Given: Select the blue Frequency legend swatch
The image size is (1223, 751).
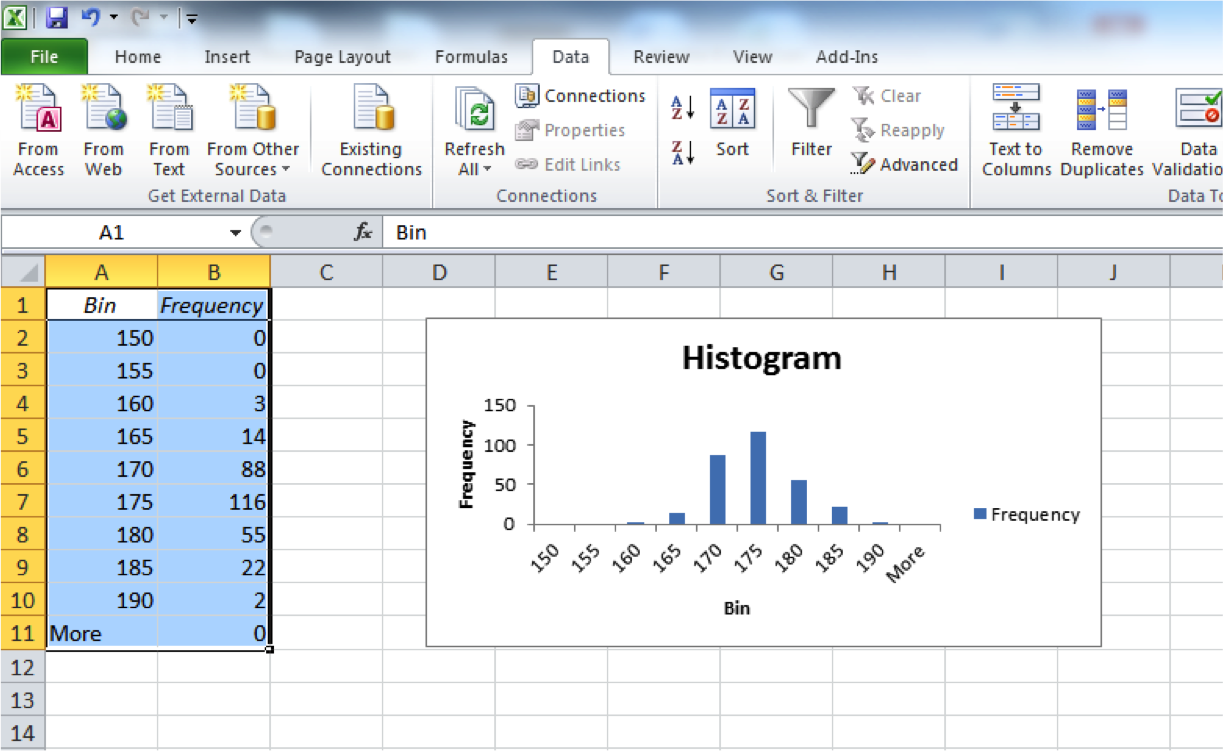Looking at the screenshot, I should (x=980, y=514).
